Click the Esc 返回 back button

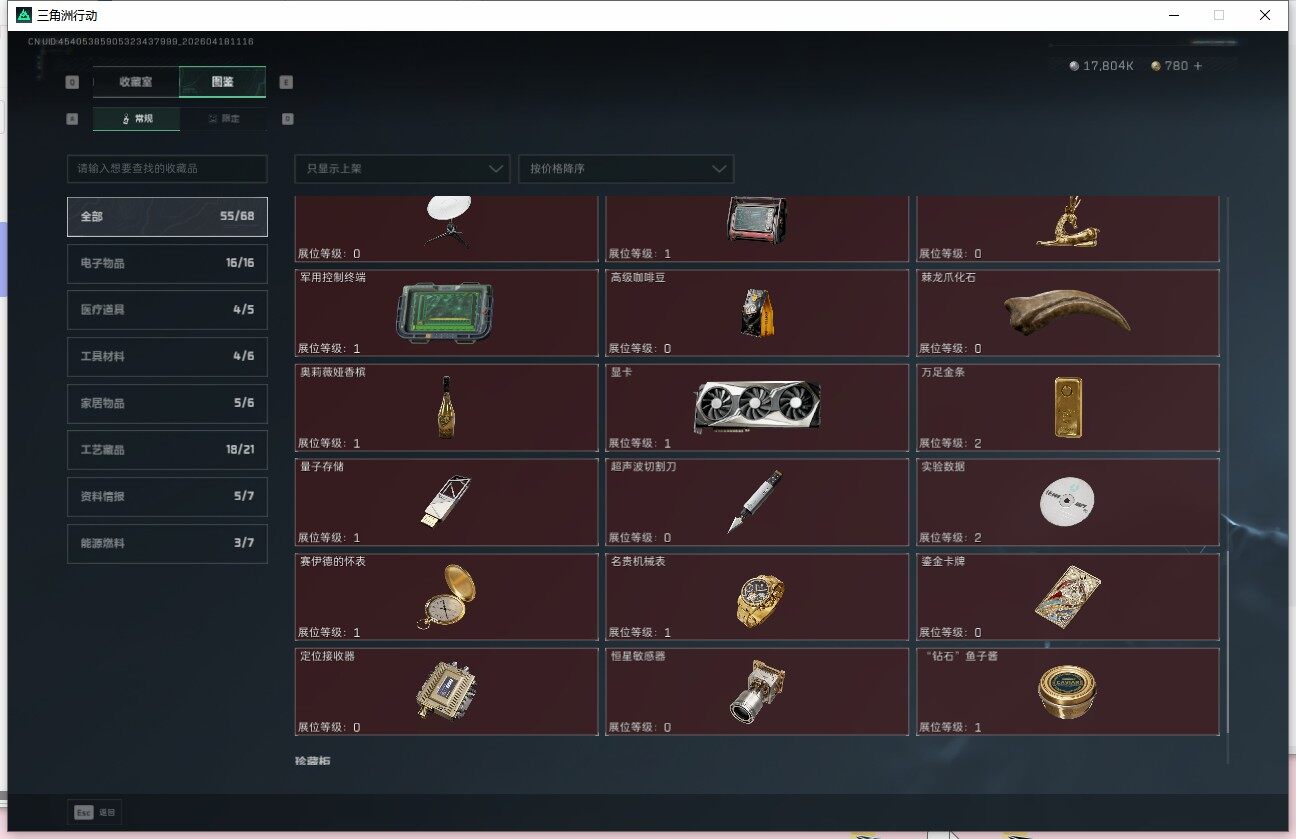(x=95, y=812)
